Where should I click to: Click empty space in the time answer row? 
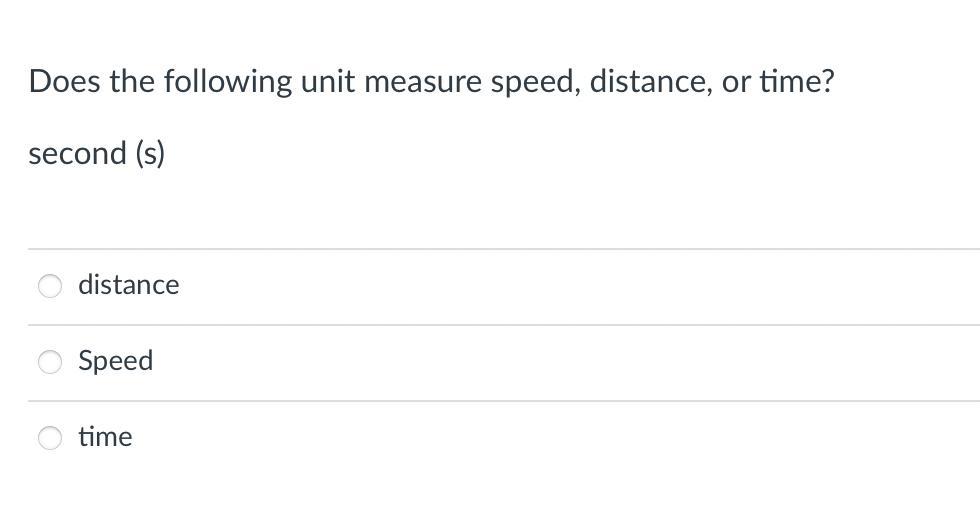click(x=600, y=438)
